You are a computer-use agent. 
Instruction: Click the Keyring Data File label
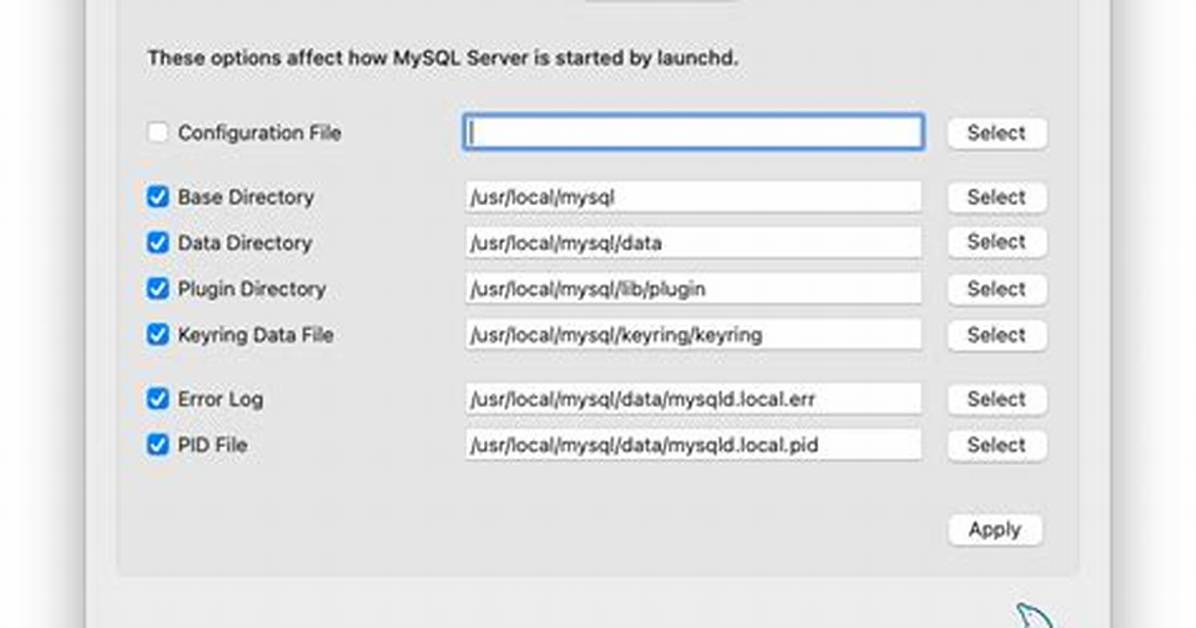pos(256,334)
